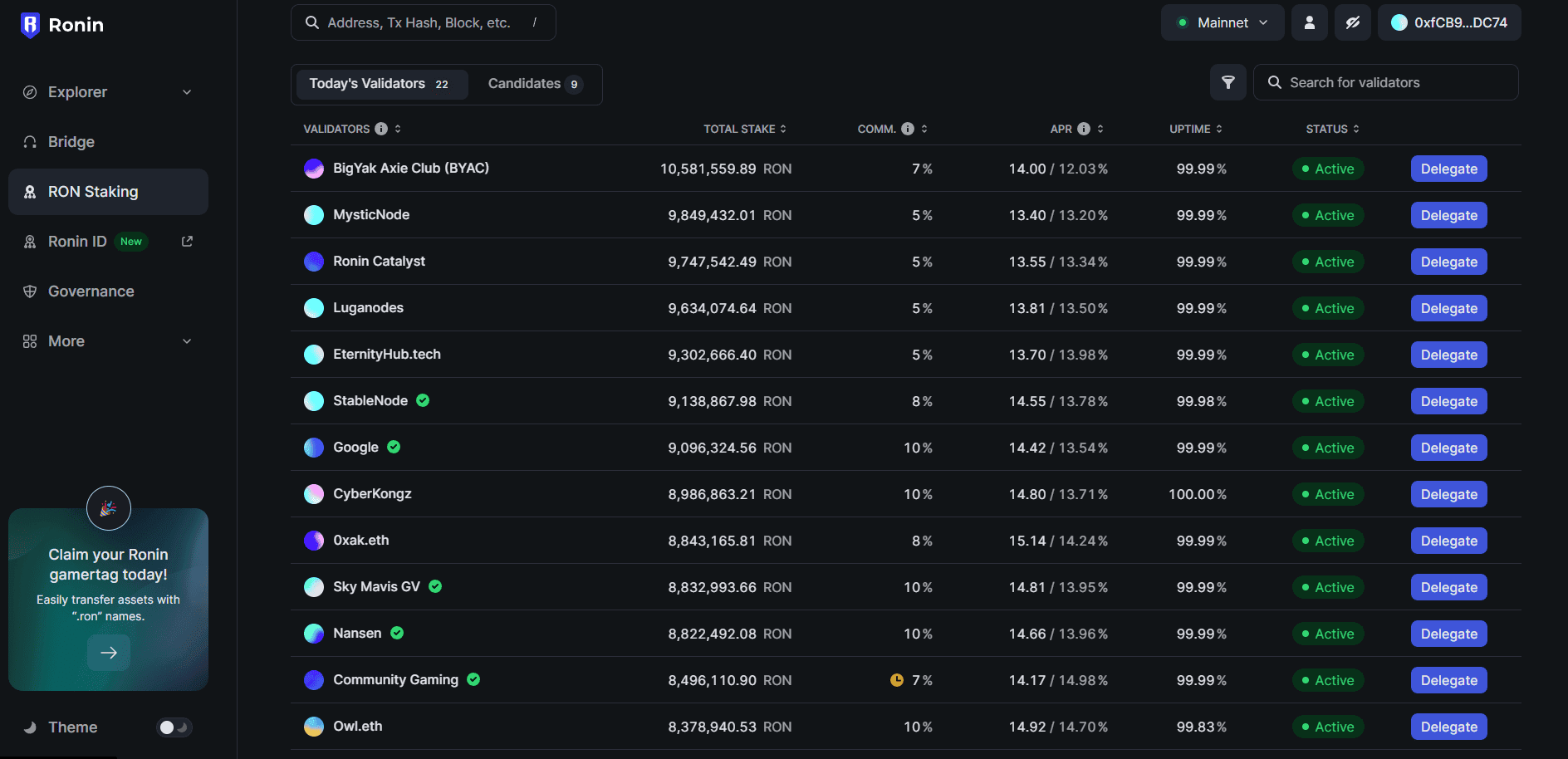Image resolution: width=1568 pixels, height=759 pixels.
Task: Open the VALIDATORS column info tooltip
Action: [x=381, y=129]
